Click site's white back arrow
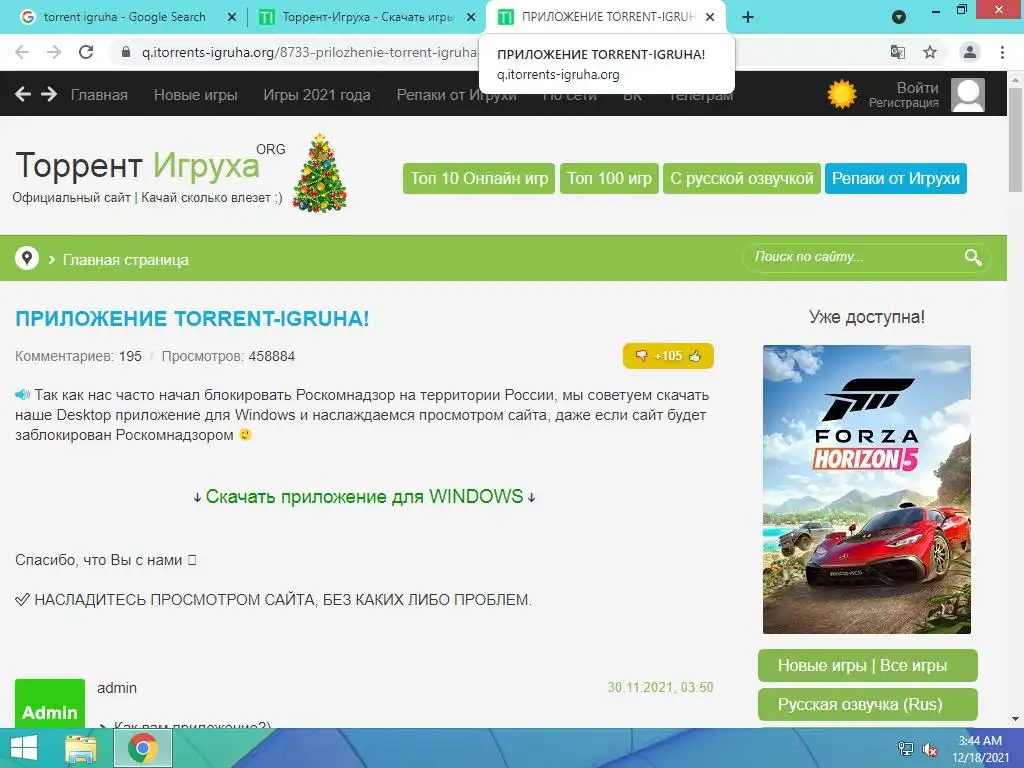This screenshot has height=768, width=1024. point(23,95)
